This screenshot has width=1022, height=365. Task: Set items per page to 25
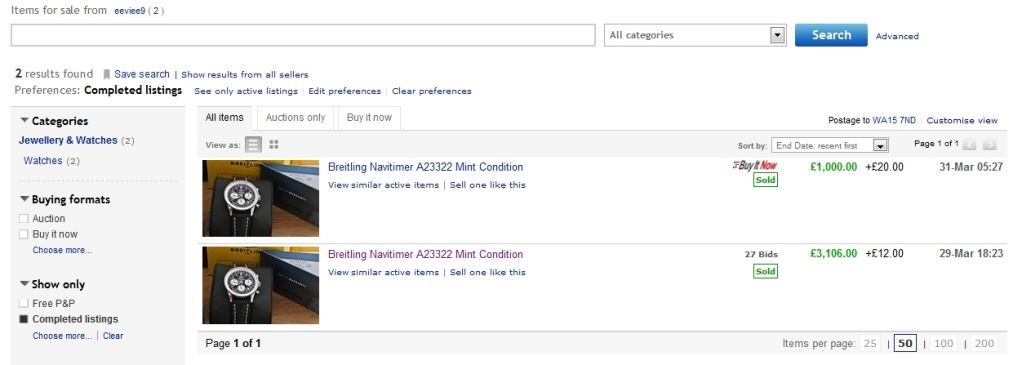(x=869, y=343)
